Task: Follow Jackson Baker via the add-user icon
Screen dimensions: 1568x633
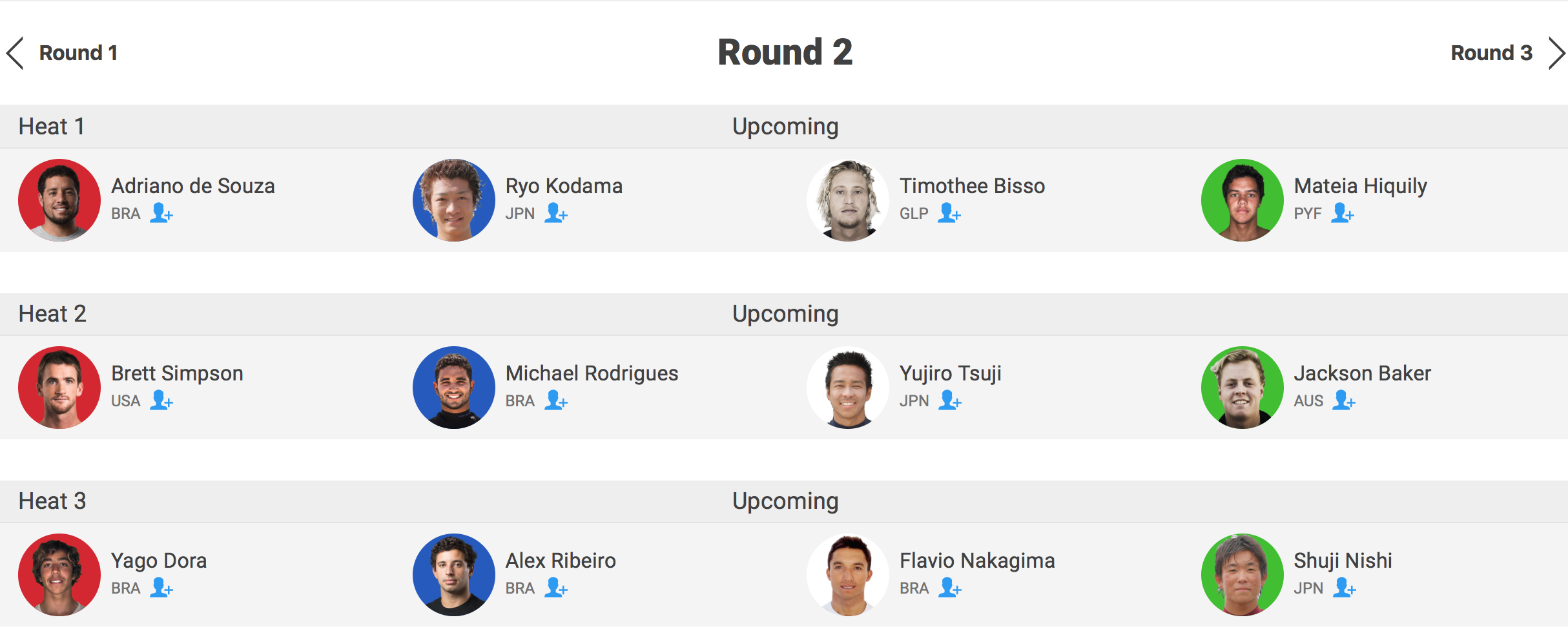Action: [x=1344, y=400]
